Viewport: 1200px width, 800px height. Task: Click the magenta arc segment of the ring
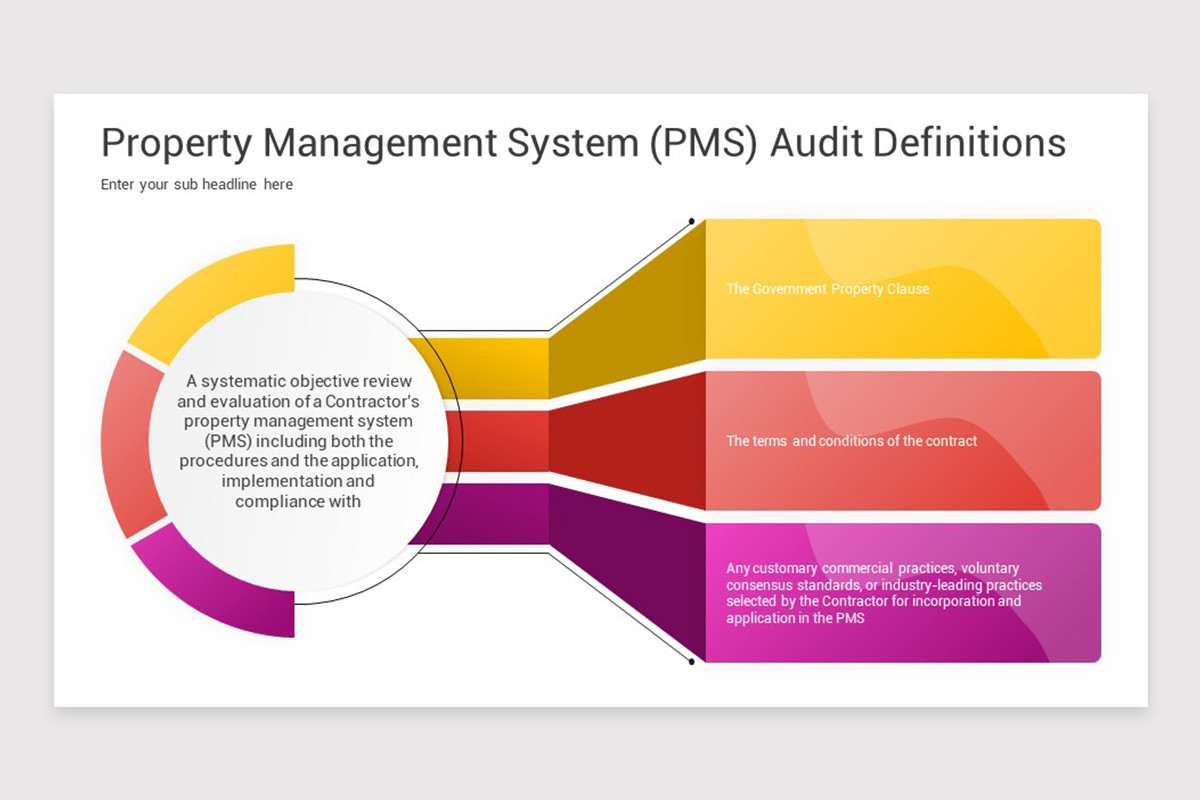[x=215, y=584]
